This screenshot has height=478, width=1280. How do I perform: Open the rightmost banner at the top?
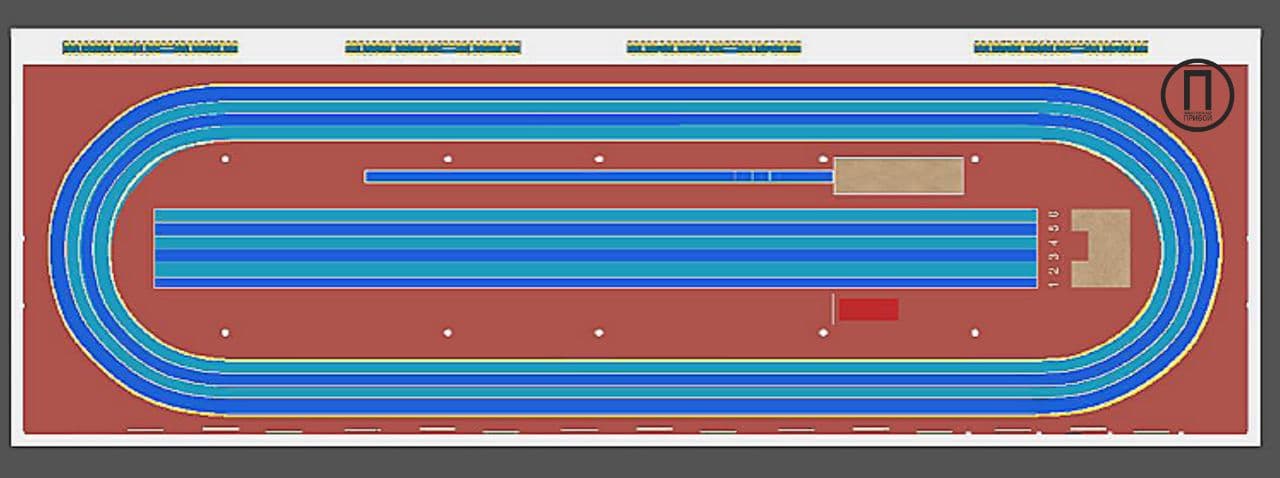coord(1061,47)
